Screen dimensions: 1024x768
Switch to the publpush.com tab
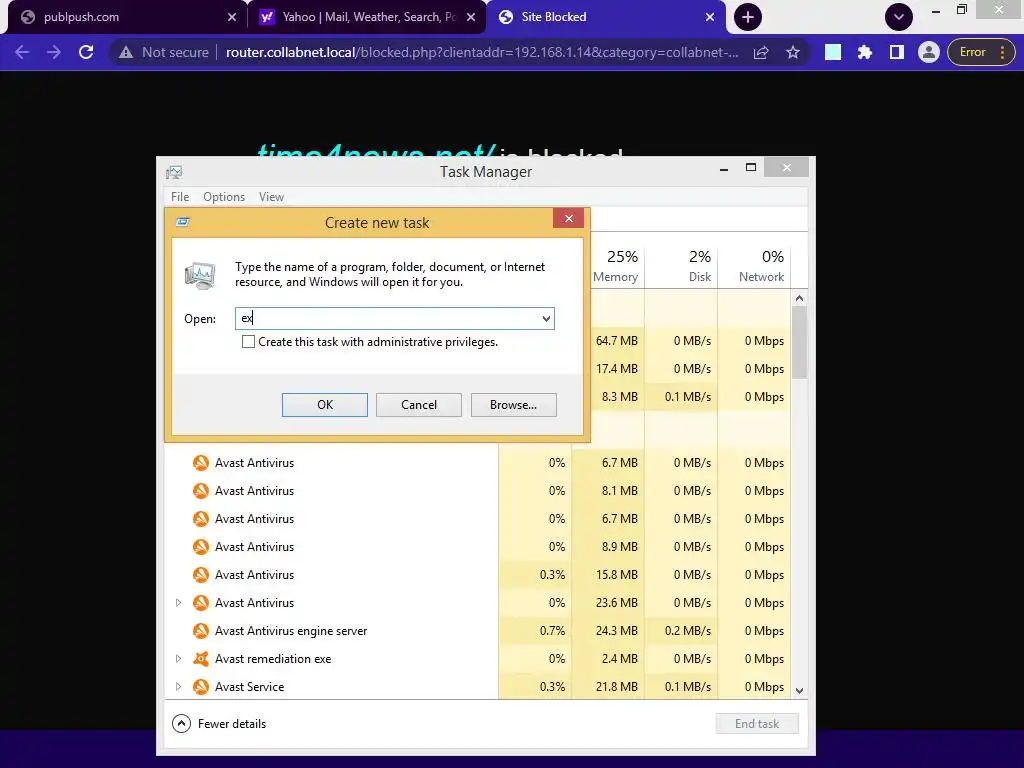coord(124,17)
